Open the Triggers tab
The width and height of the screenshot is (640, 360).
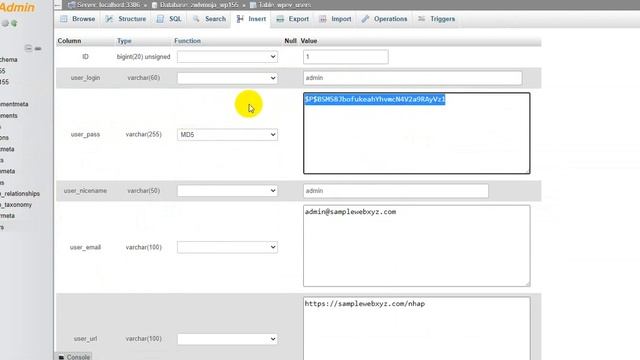pyautogui.click(x=436, y=19)
